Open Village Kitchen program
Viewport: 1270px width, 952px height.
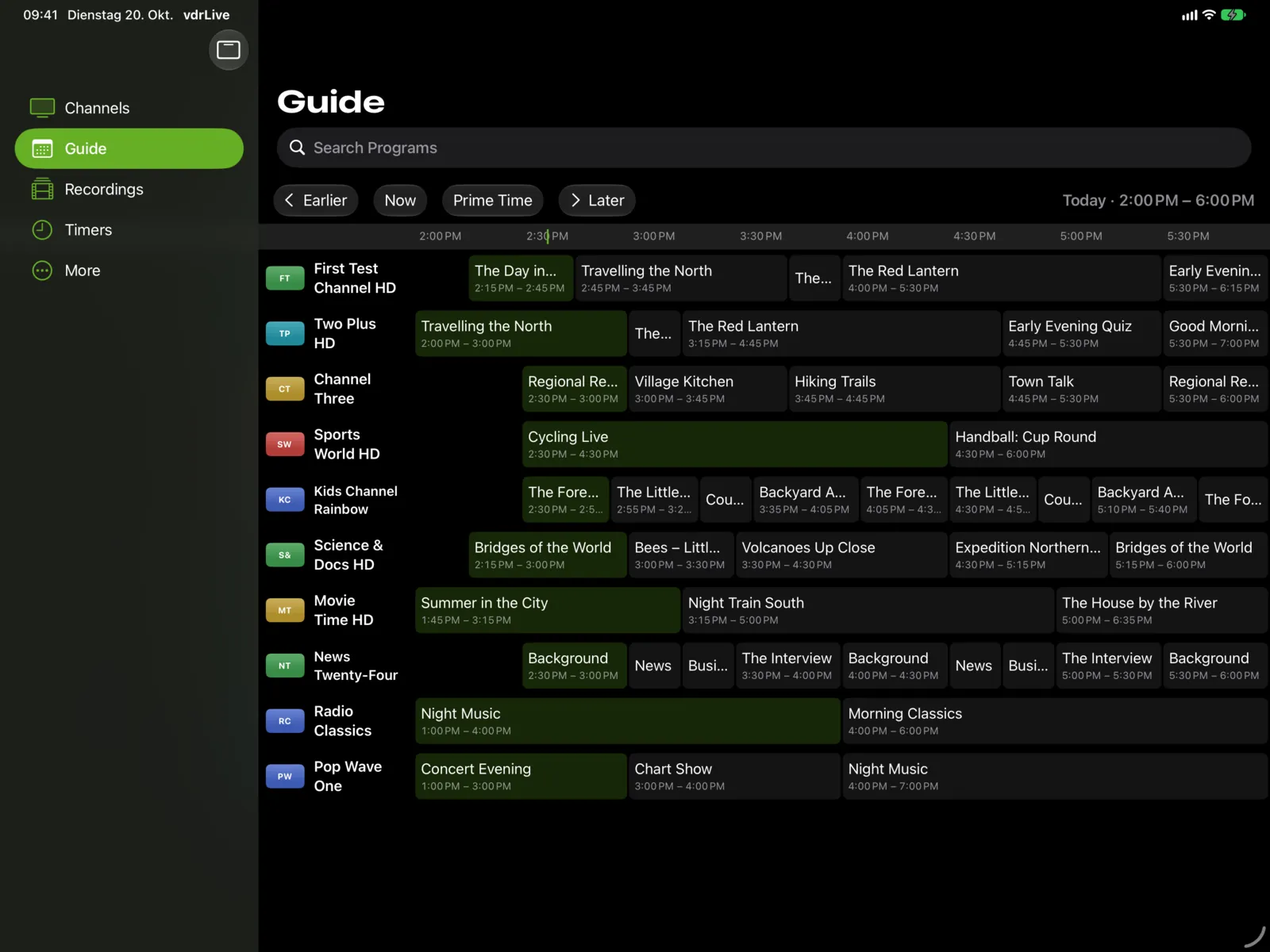708,389
